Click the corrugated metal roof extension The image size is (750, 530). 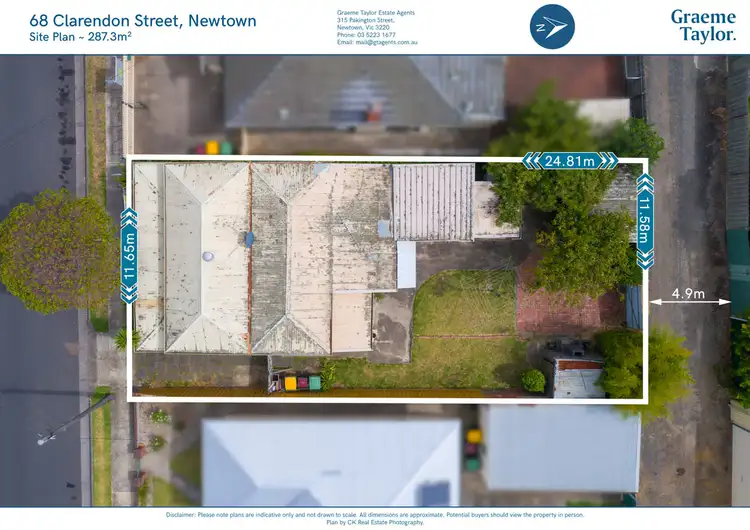click(x=432, y=201)
